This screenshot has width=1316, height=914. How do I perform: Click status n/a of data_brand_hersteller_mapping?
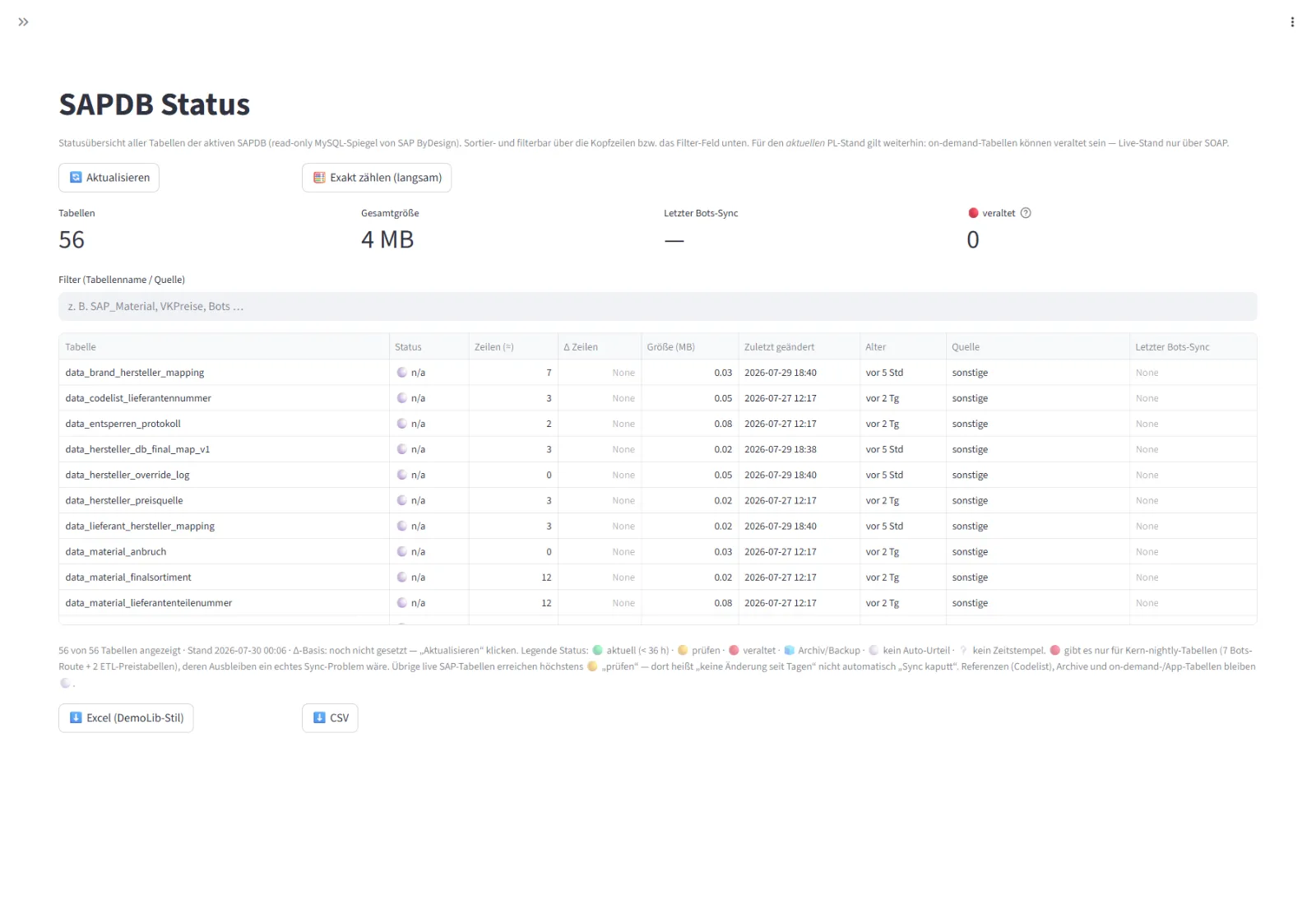click(x=429, y=373)
